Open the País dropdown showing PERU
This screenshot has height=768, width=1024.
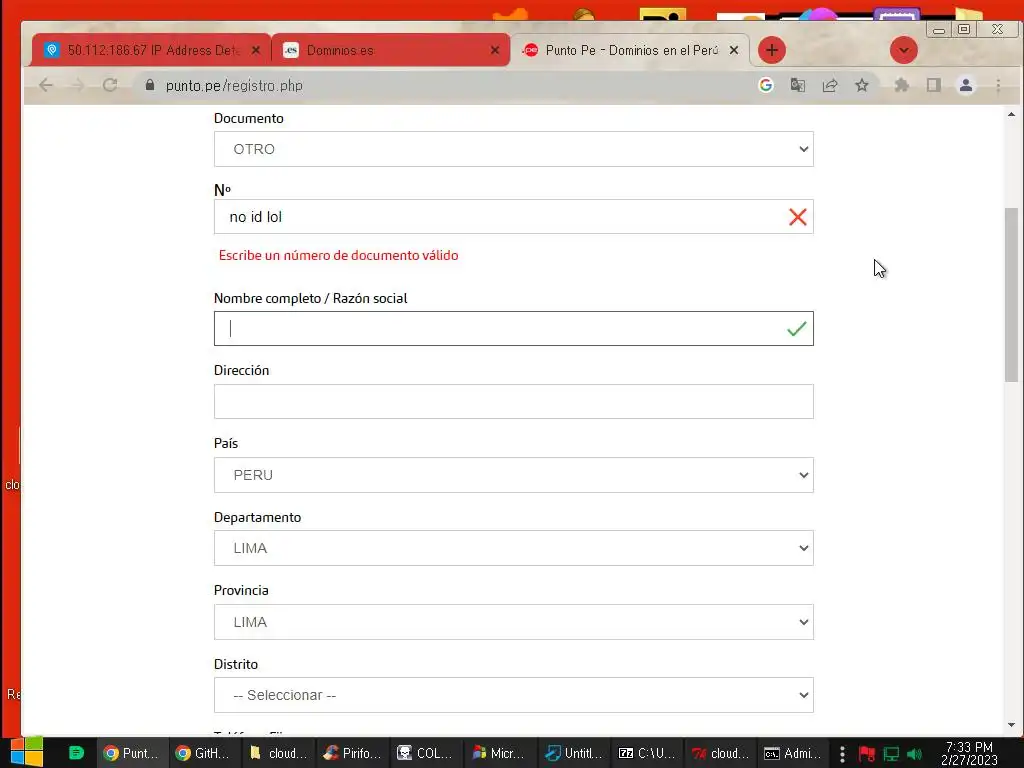coord(513,475)
